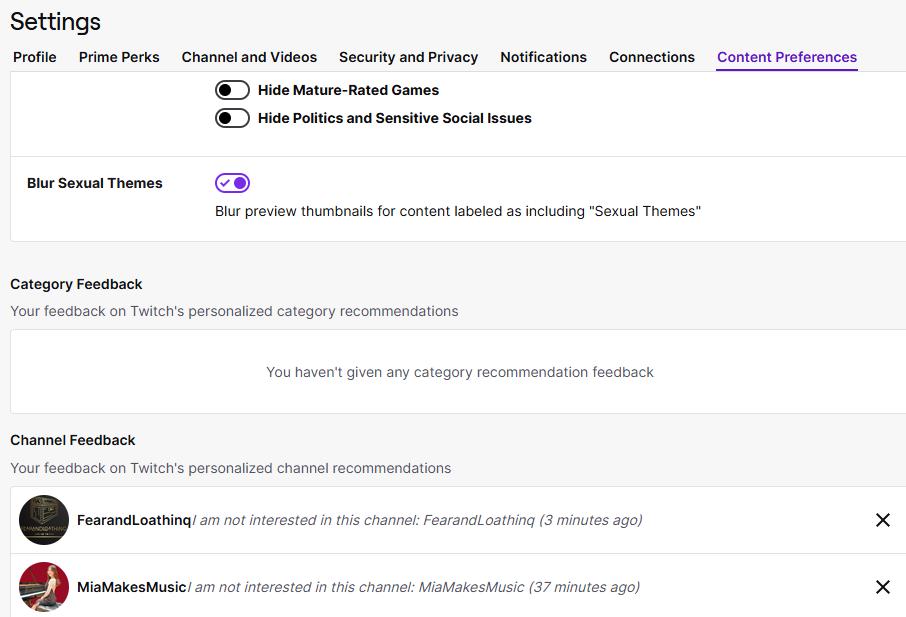Click the Category Feedback section header
The height and width of the screenshot is (617, 906).
coord(76,284)
